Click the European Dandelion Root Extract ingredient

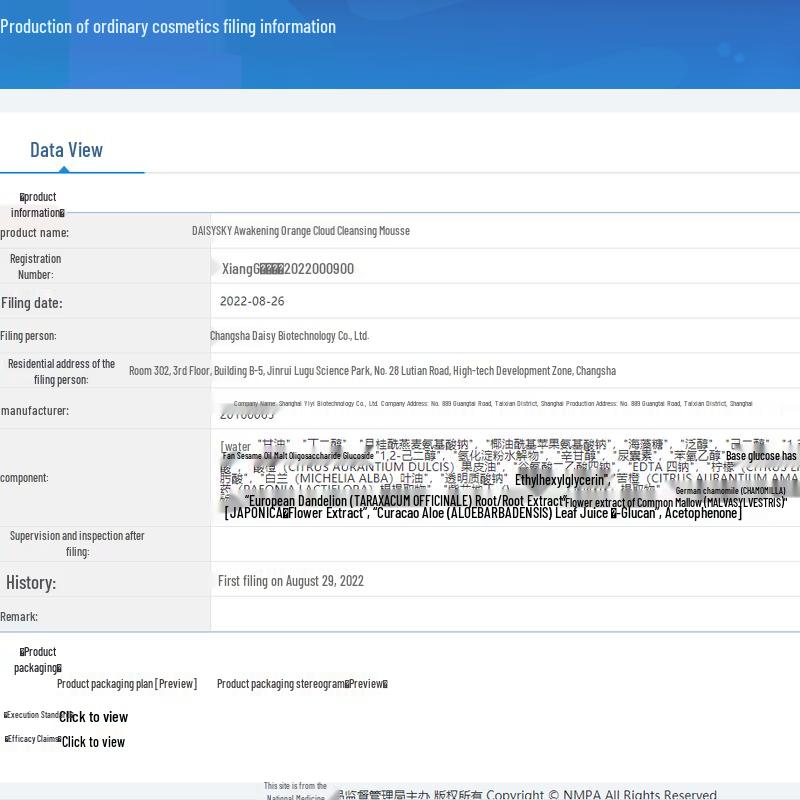click(x=406, y=501)
